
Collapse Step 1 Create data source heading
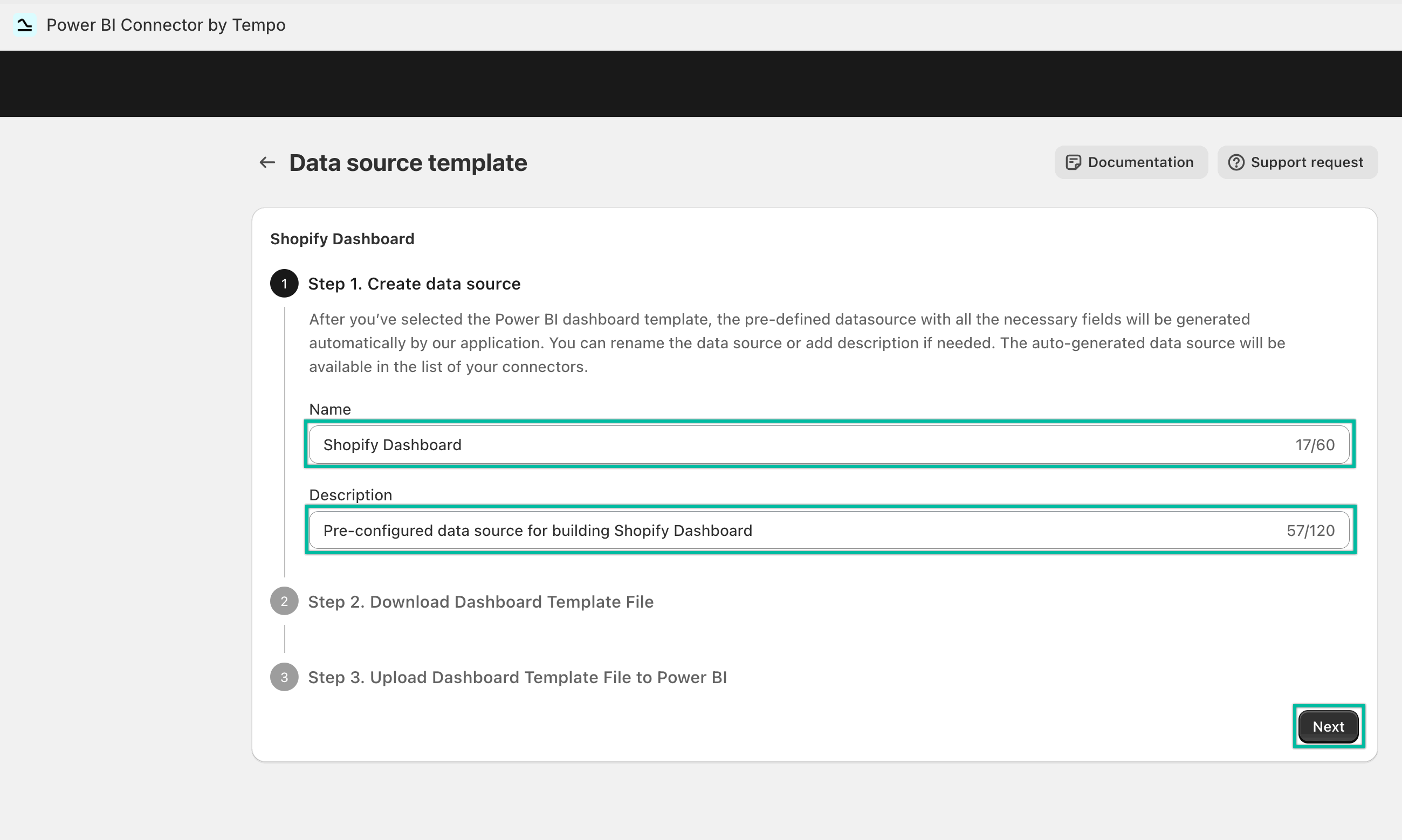click(x=414, y=284)
